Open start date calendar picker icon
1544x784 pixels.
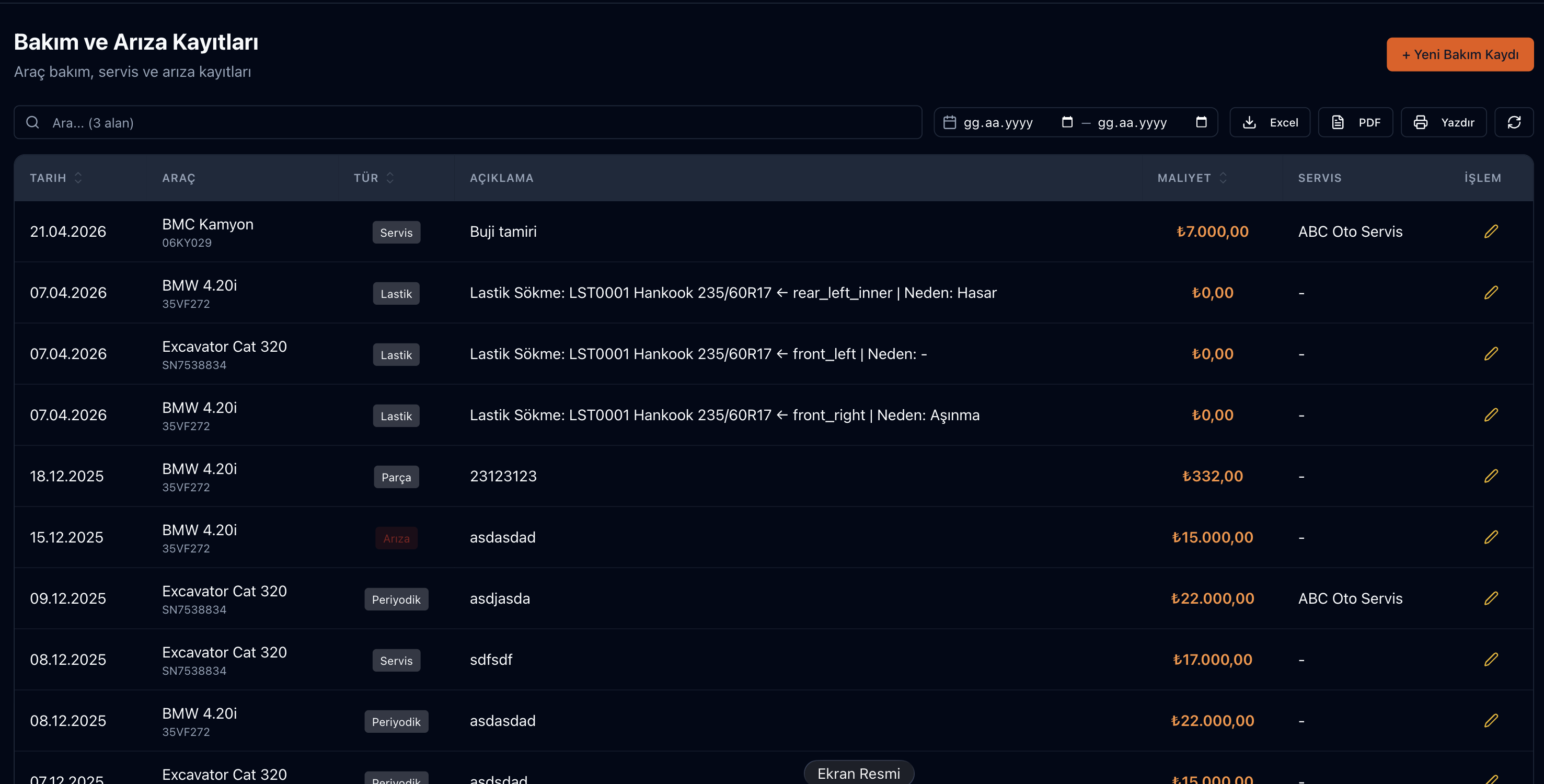click(x=1067, y=122)
